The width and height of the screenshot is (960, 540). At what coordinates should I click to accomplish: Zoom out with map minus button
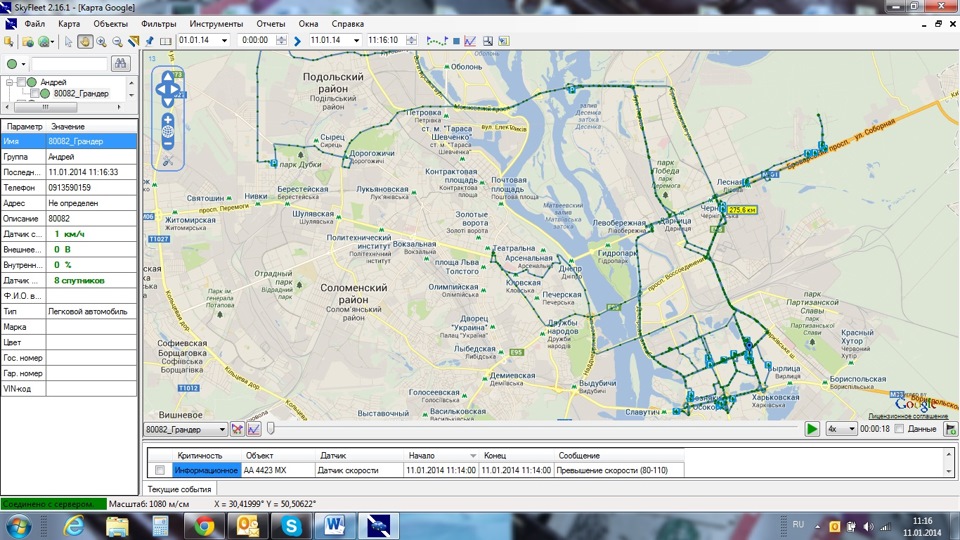tap(167, 144)
